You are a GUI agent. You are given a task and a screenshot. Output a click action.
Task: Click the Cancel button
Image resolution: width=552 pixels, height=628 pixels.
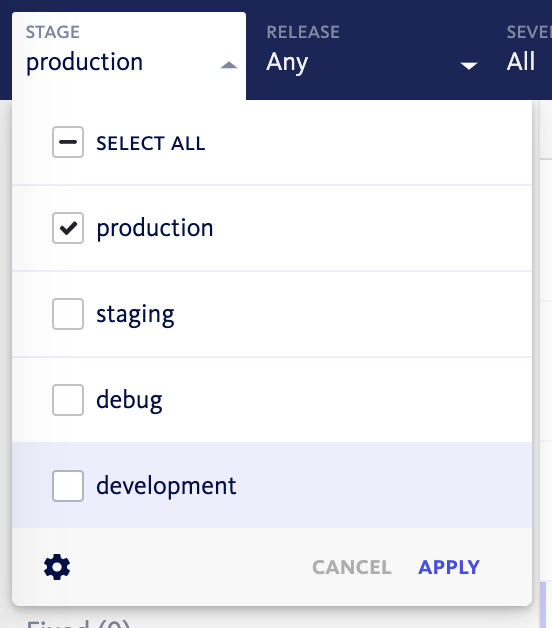(352, 567)
